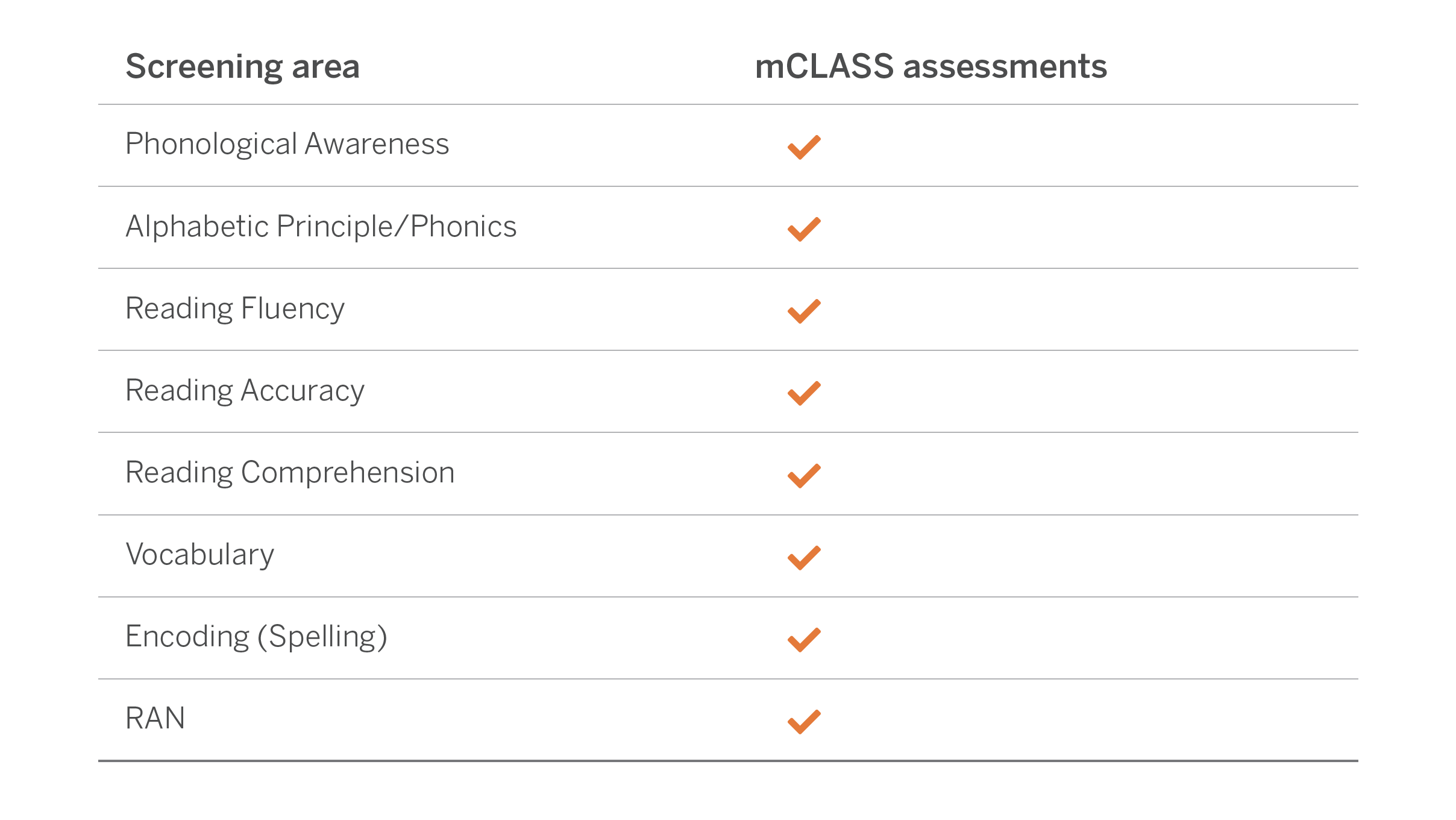
Task: Select the Reading Accuracy text
Action: (245, 391)
